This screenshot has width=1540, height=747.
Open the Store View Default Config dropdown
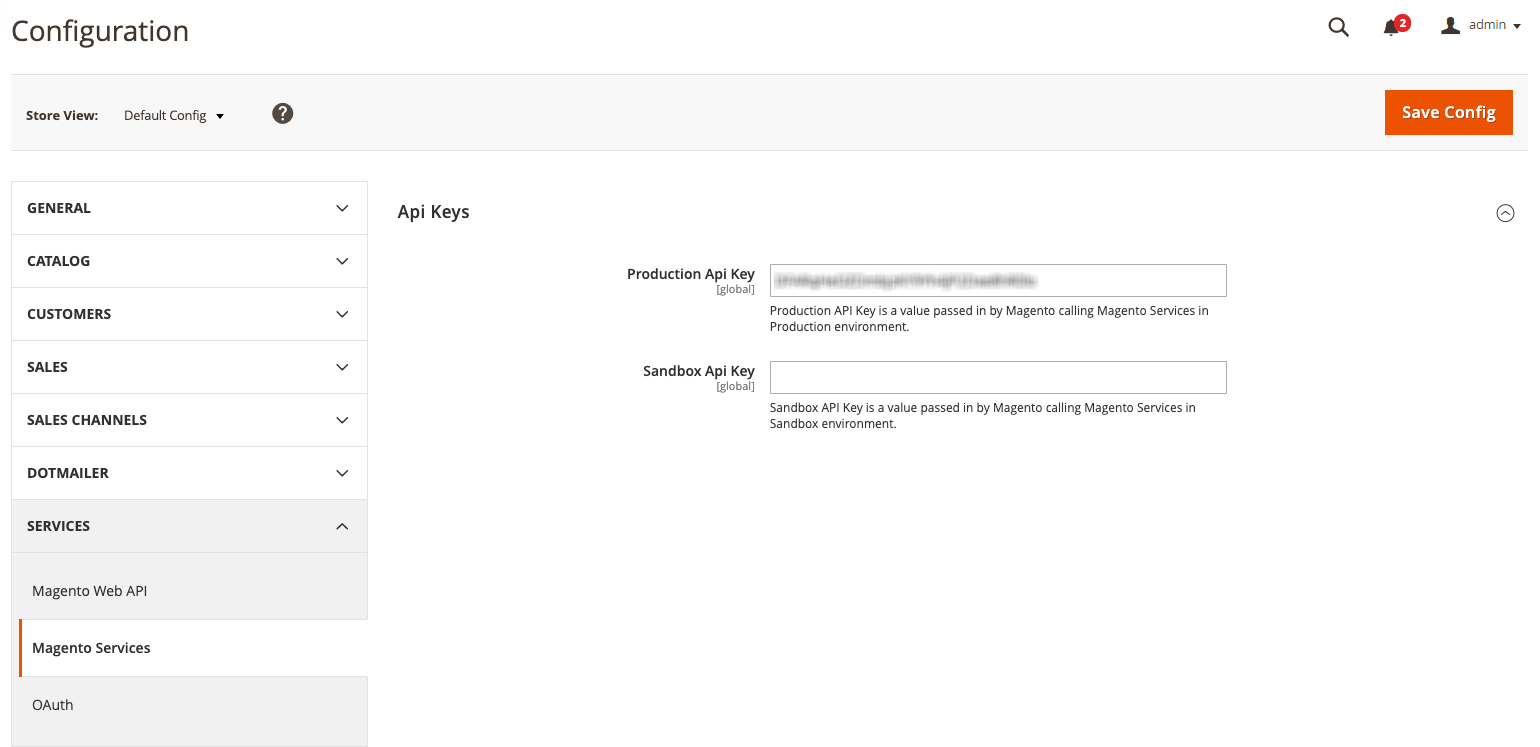click(174, 116)
